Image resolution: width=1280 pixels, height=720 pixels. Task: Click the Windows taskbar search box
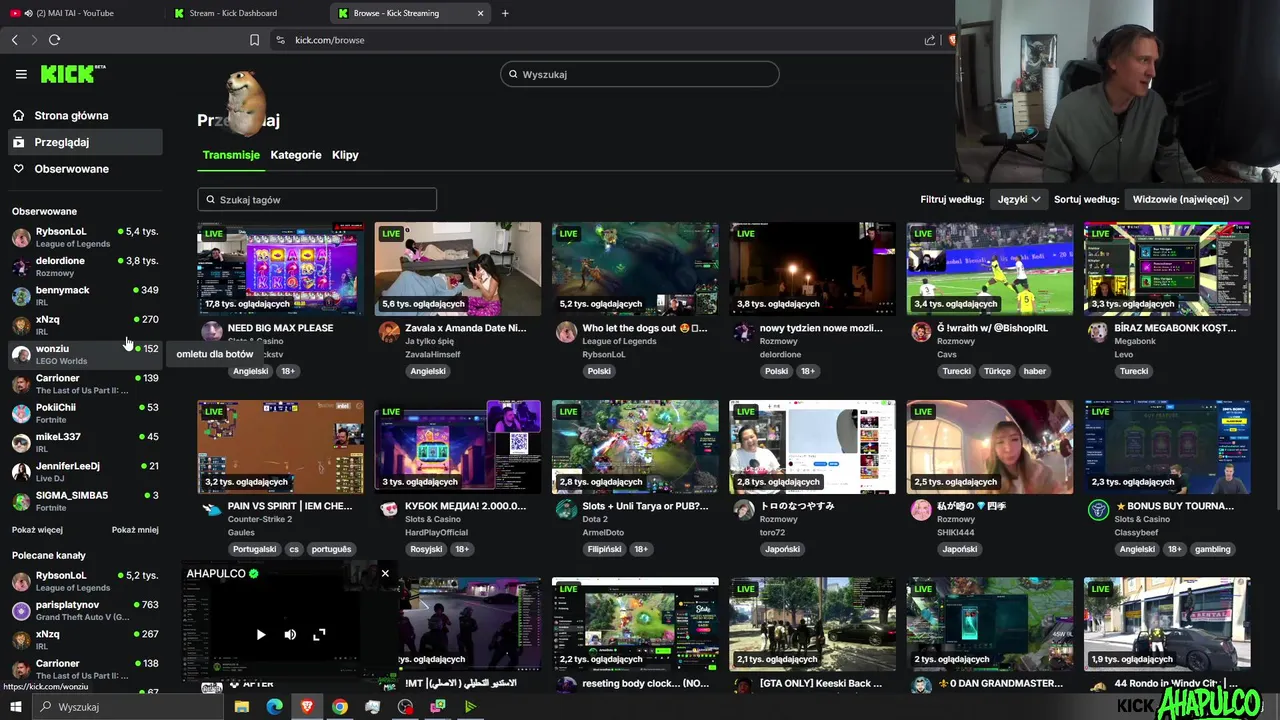[130, 707]
